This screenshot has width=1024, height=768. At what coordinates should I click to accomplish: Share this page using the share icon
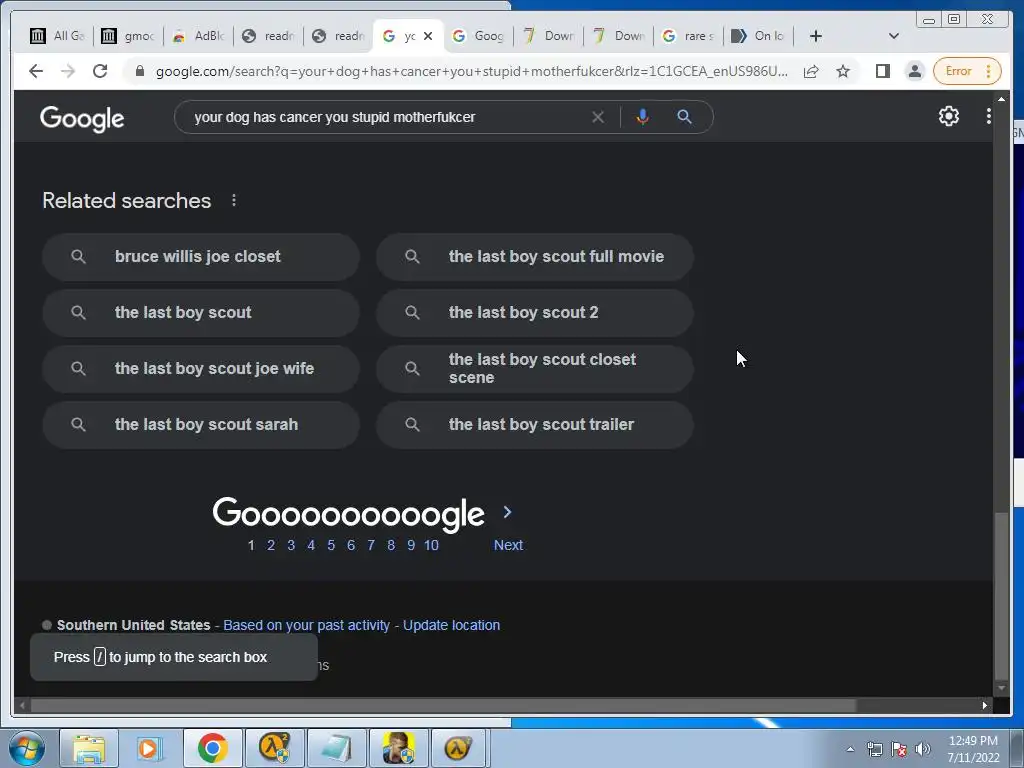tap(811, 71)
